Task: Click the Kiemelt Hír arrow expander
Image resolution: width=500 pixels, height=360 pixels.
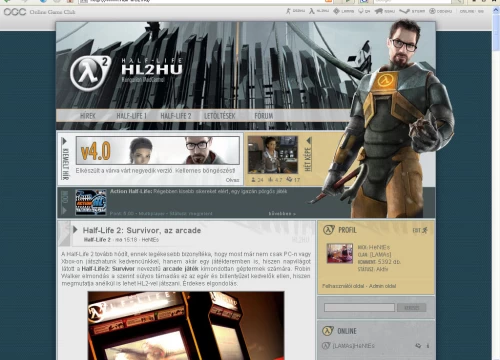Action: point(65,141)
